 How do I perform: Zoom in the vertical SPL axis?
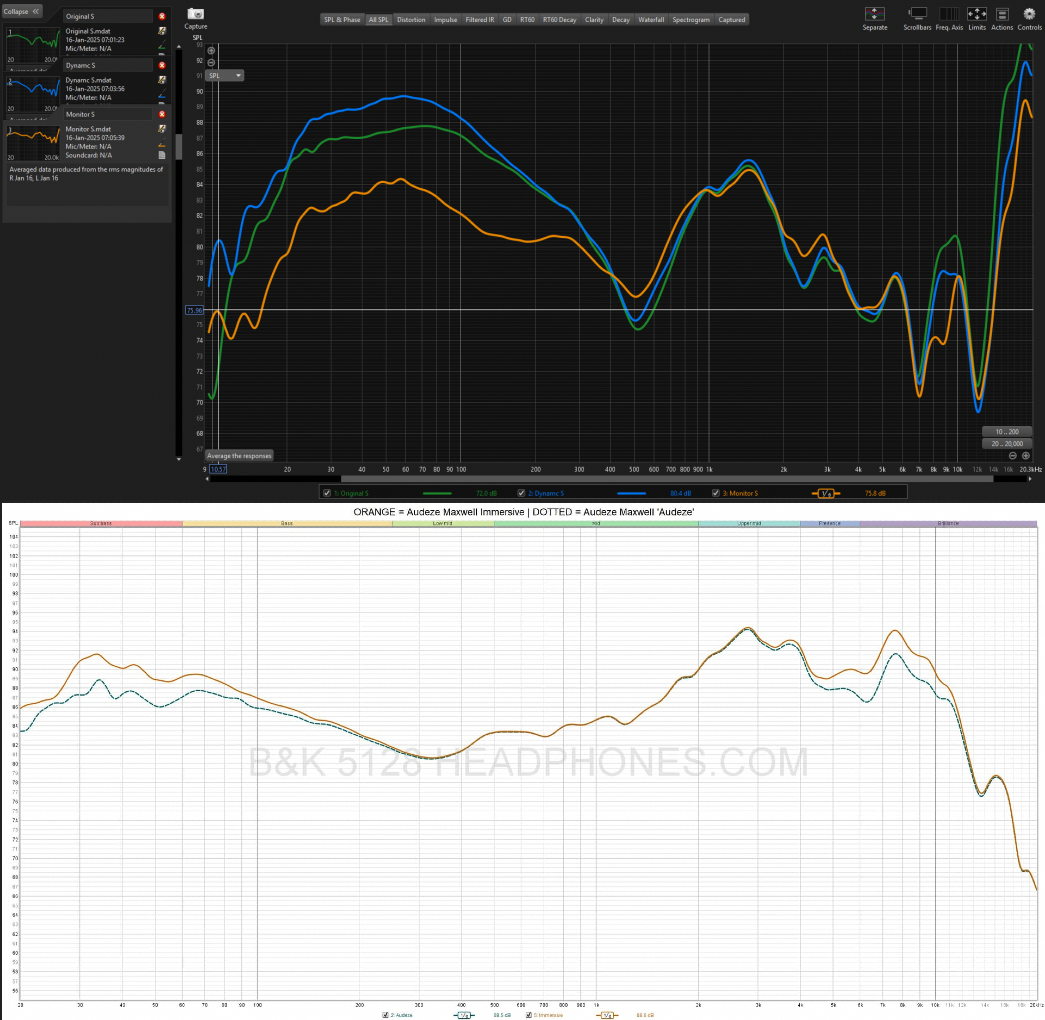point(211,51)
